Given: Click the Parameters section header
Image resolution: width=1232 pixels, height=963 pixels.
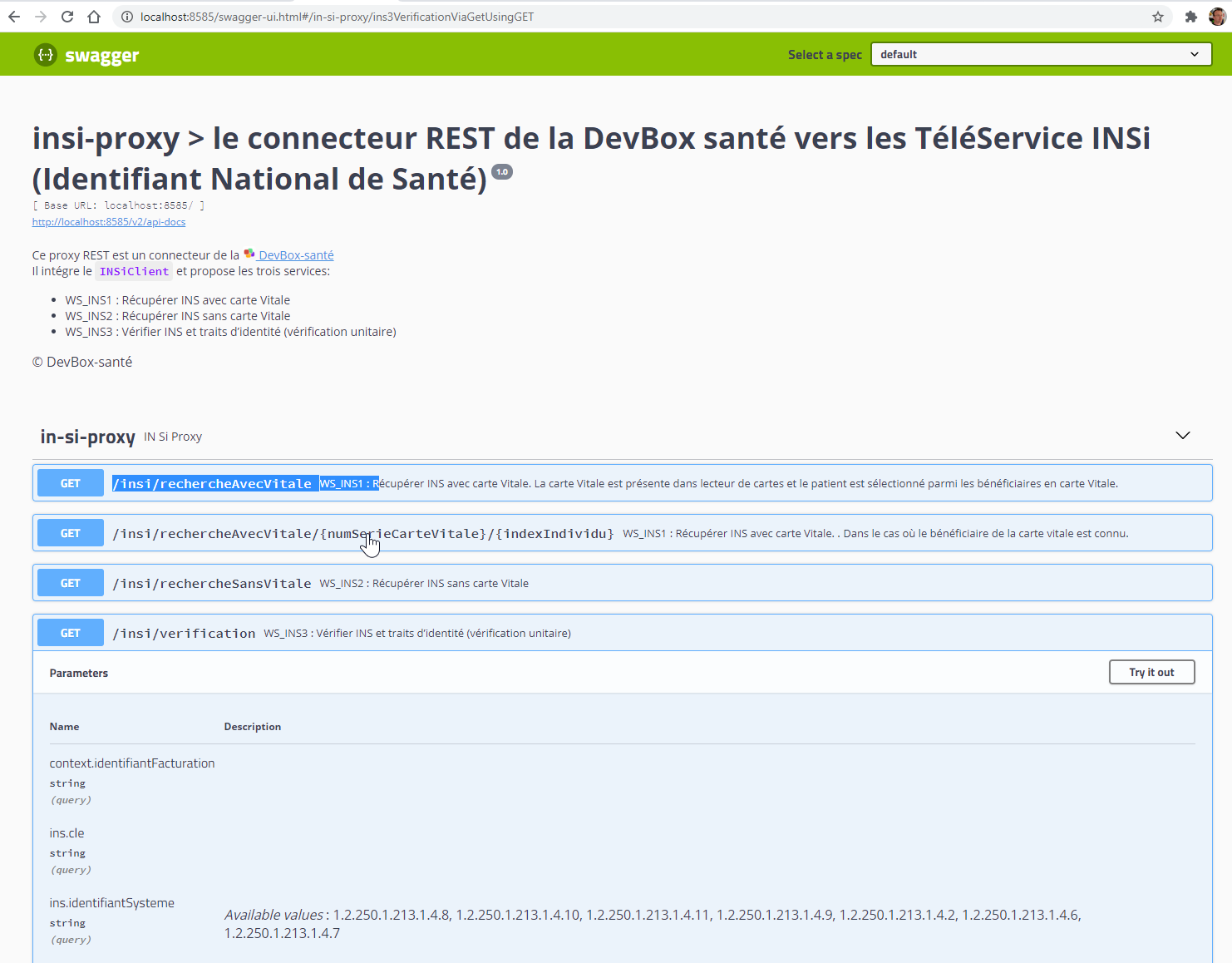Looking at the screenshot, I should pyautogui.click(x=79, y=673).
